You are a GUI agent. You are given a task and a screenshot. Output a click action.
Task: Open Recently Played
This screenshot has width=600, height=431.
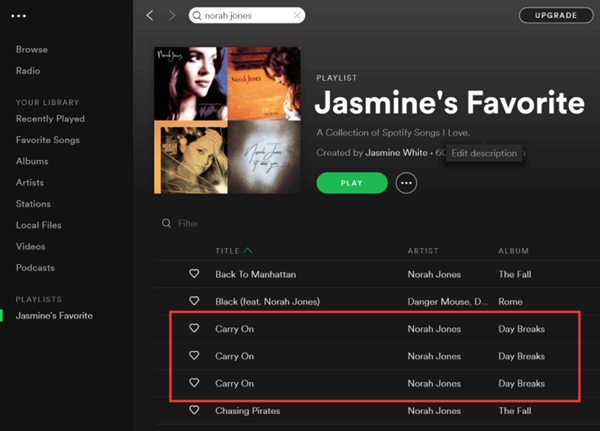pos(50,119)
